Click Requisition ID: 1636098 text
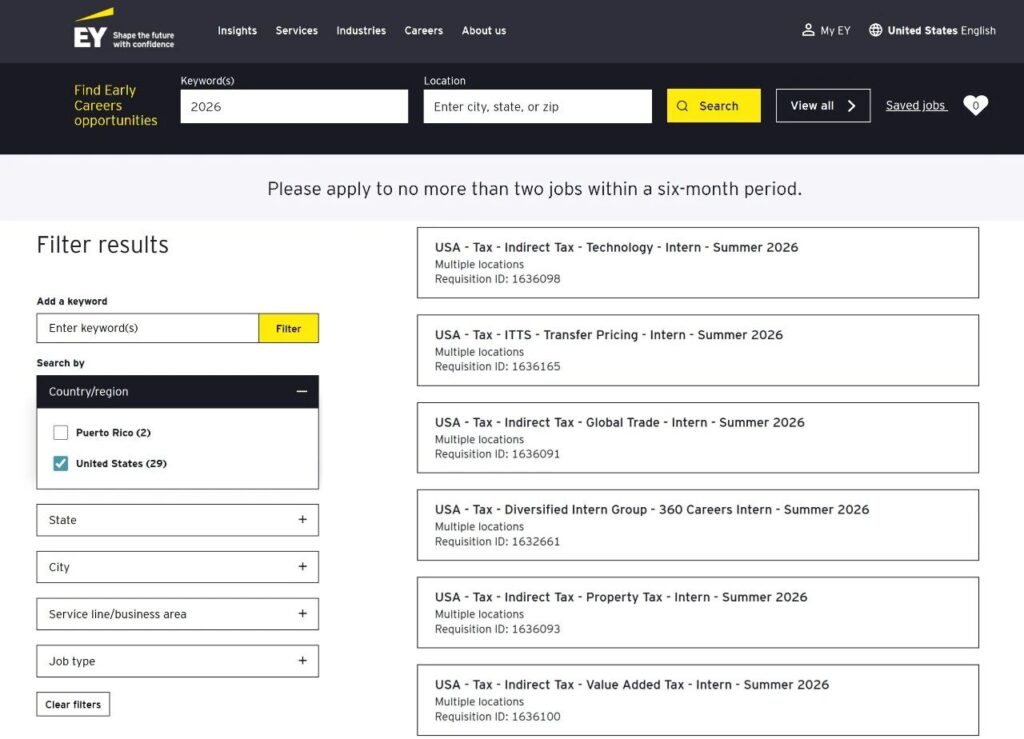 498,279
